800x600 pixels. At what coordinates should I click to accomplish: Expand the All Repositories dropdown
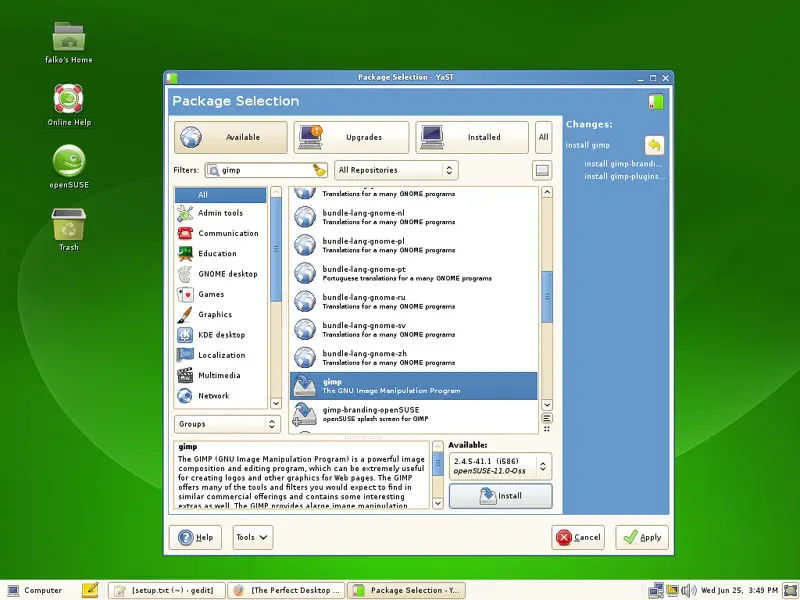point(396,170)
